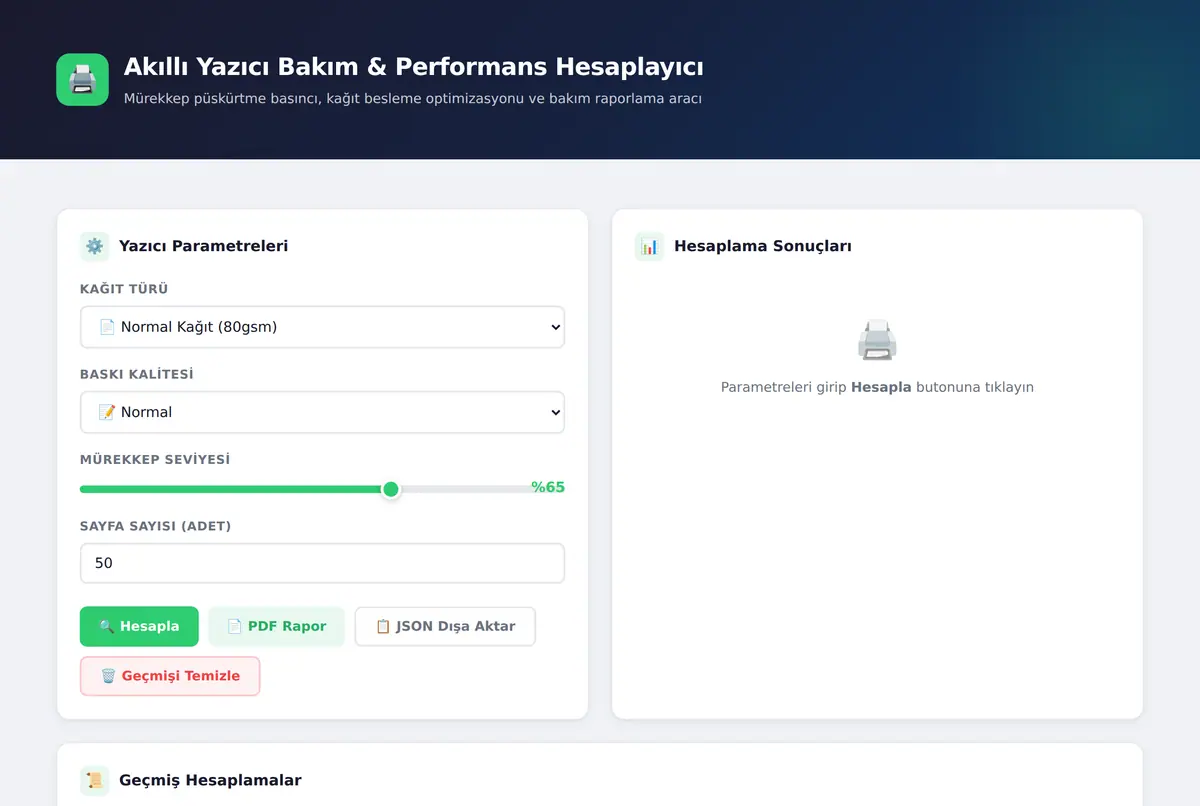The height and width of the screenshot is (806, 1200).
Task: Click the MÜREKKEP SEVİYESİ label
Action: pos(155,459)
